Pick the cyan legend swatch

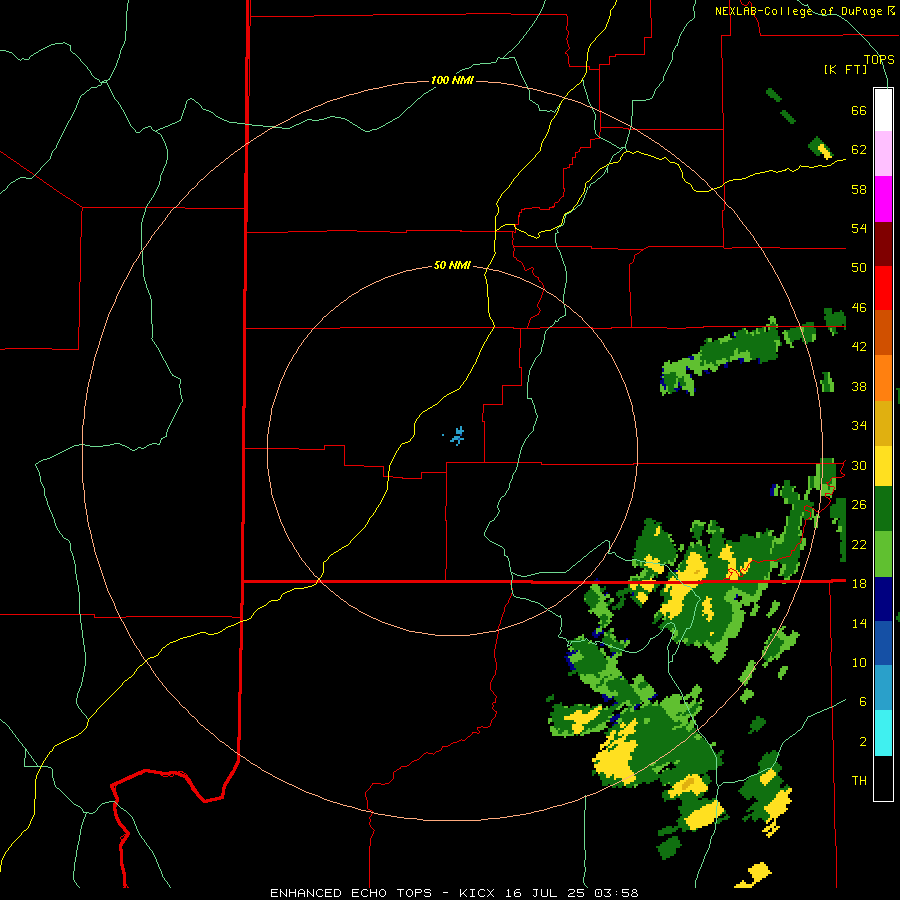pos(883,733)
